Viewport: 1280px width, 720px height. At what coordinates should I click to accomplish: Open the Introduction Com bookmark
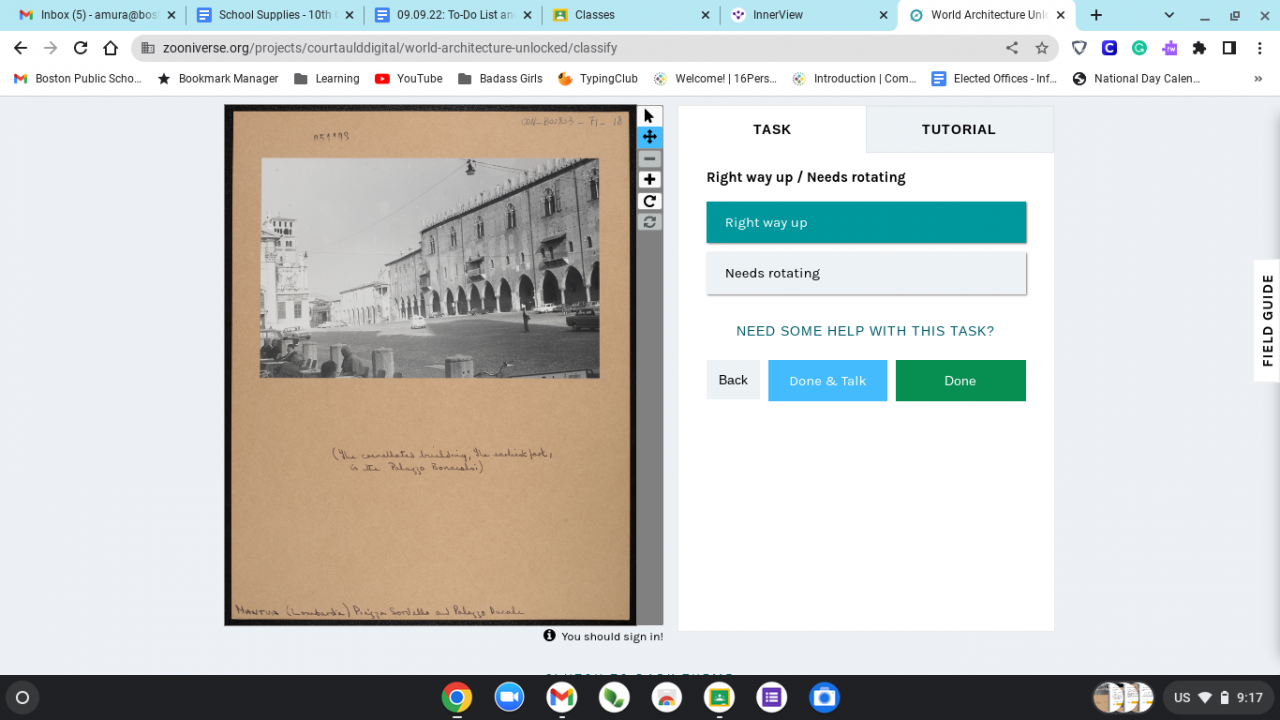[x=854, y=78]
